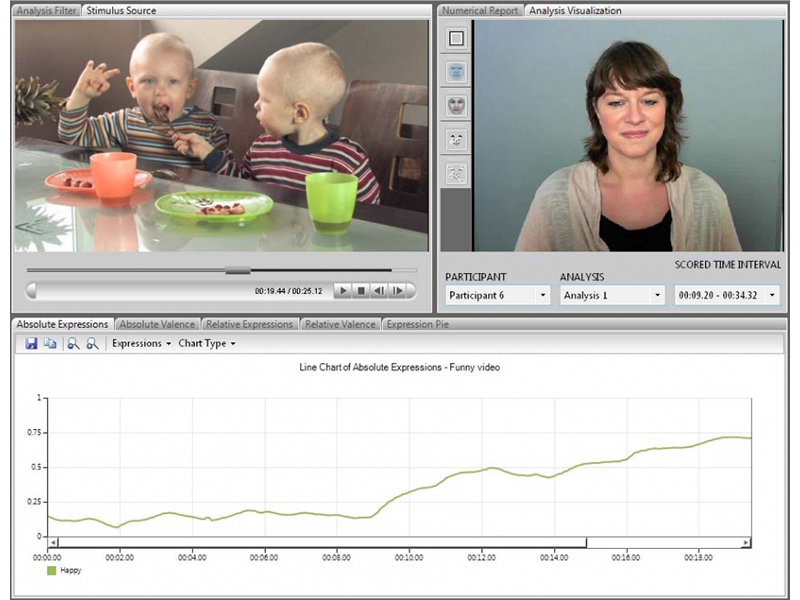The image size is (800, 600).
Task: Click the zoom in magnifier icon
Action: 73,343
